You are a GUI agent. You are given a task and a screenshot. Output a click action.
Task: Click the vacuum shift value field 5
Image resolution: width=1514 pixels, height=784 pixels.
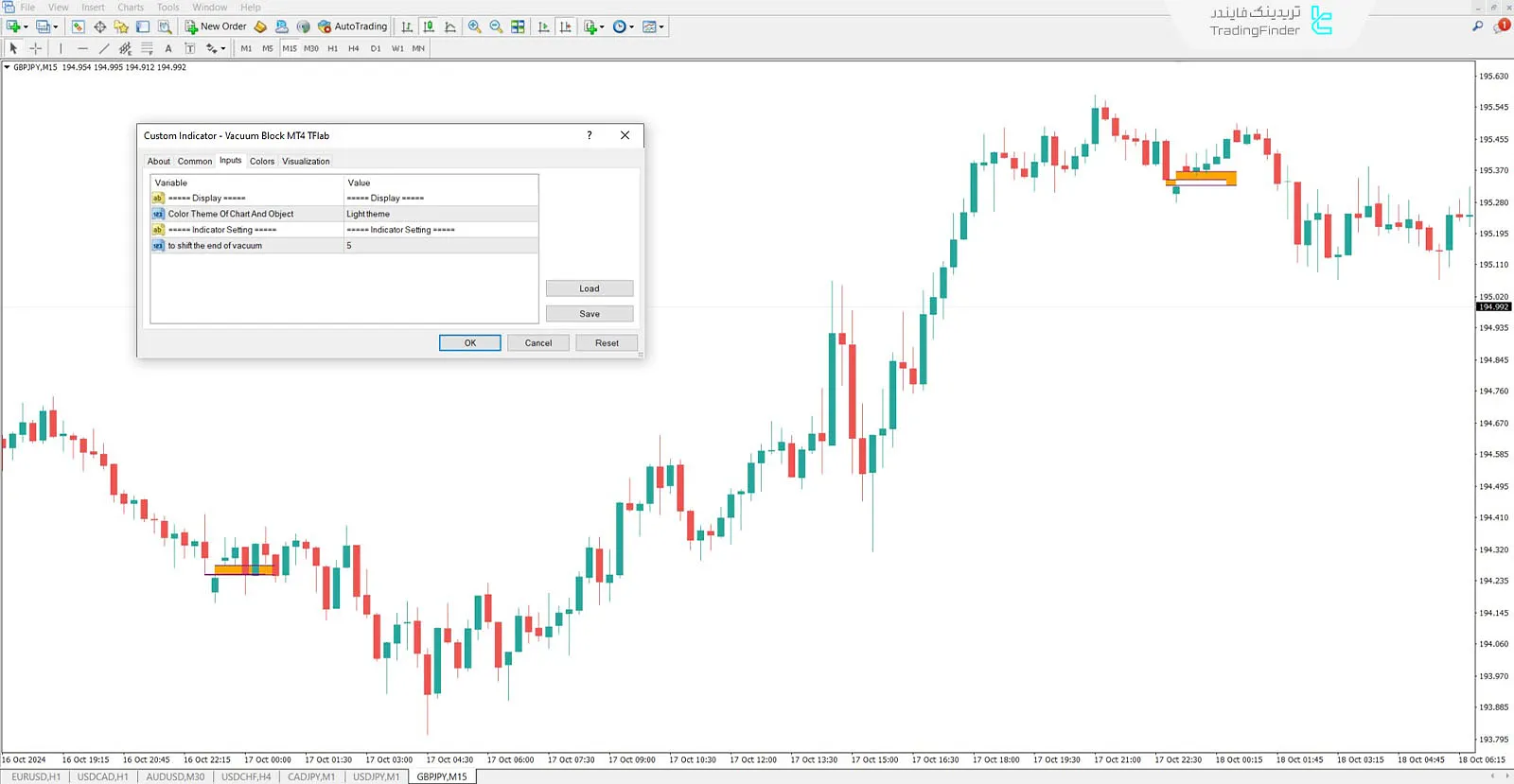[440, 245]
